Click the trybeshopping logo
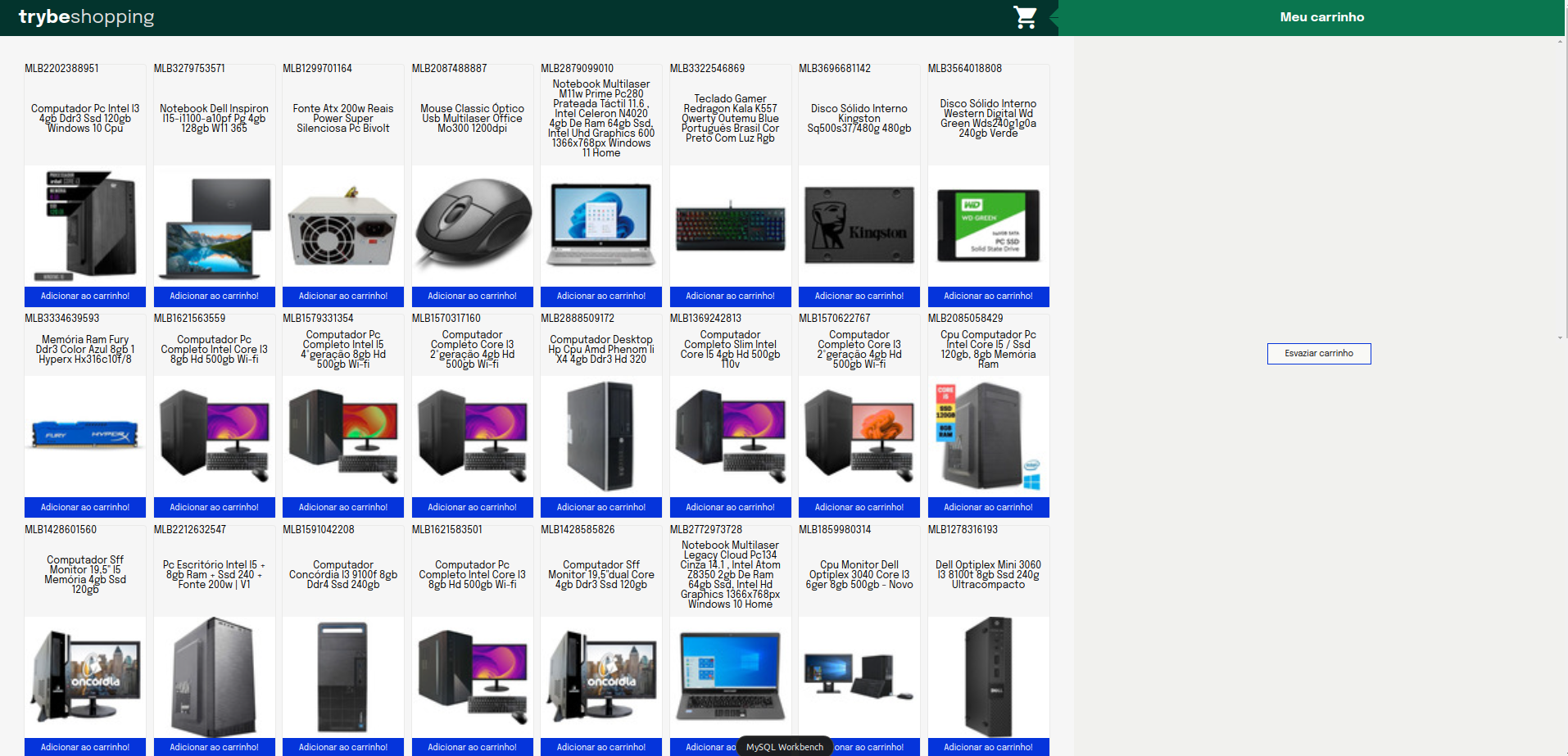 coord(86,16)
